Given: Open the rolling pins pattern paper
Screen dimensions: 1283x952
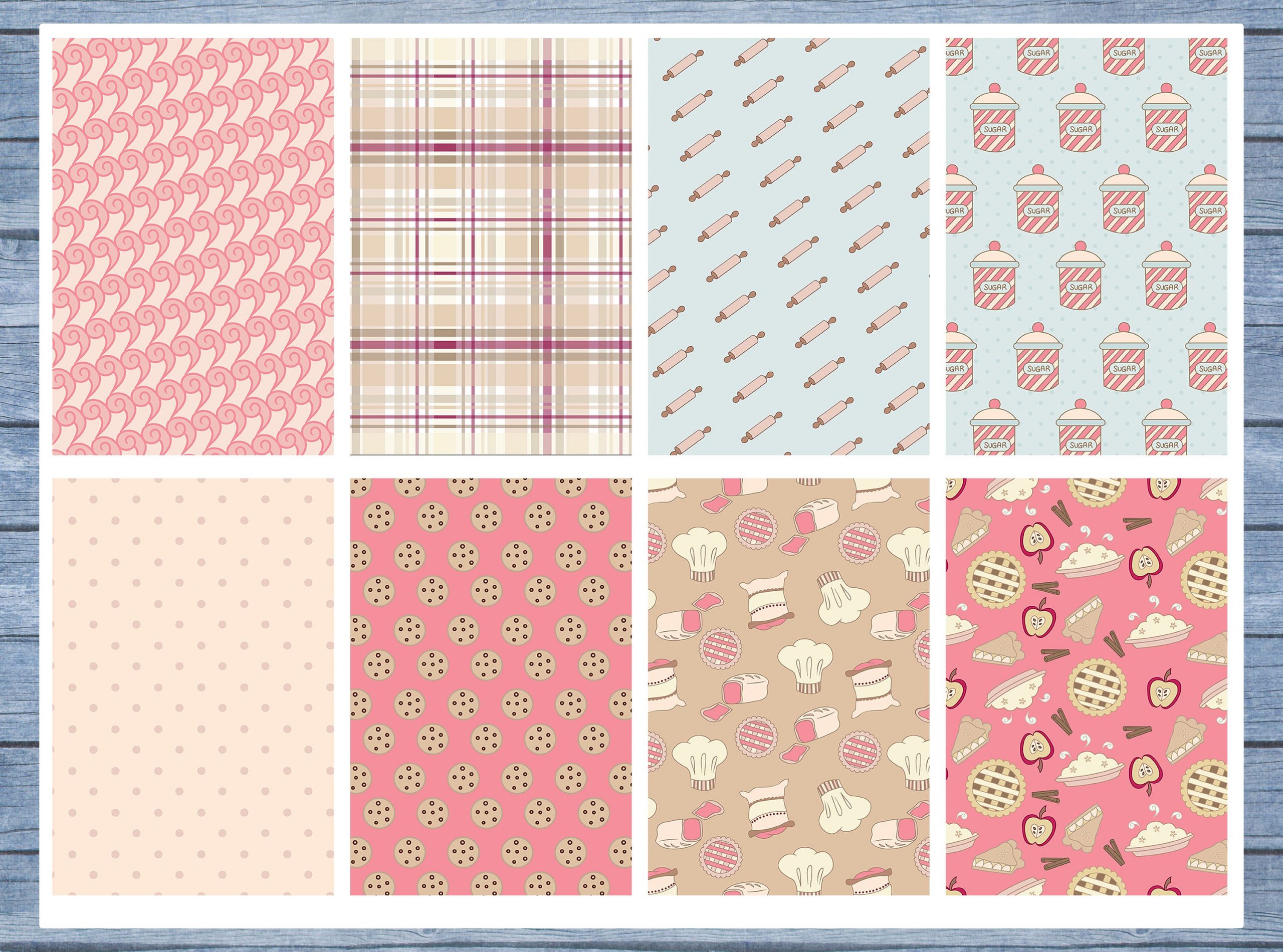Looking at the screenshot, I should 788,246.
